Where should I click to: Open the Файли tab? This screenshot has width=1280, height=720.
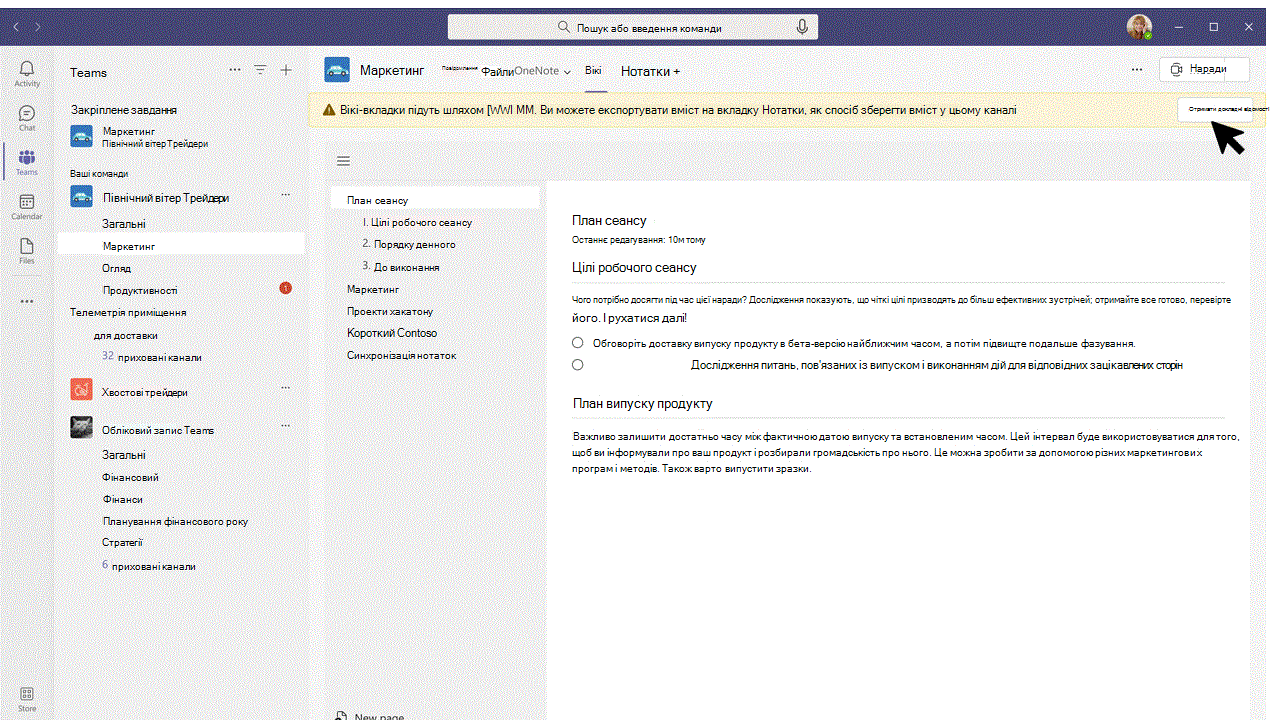pyautogui.click(x=497, y=72)
